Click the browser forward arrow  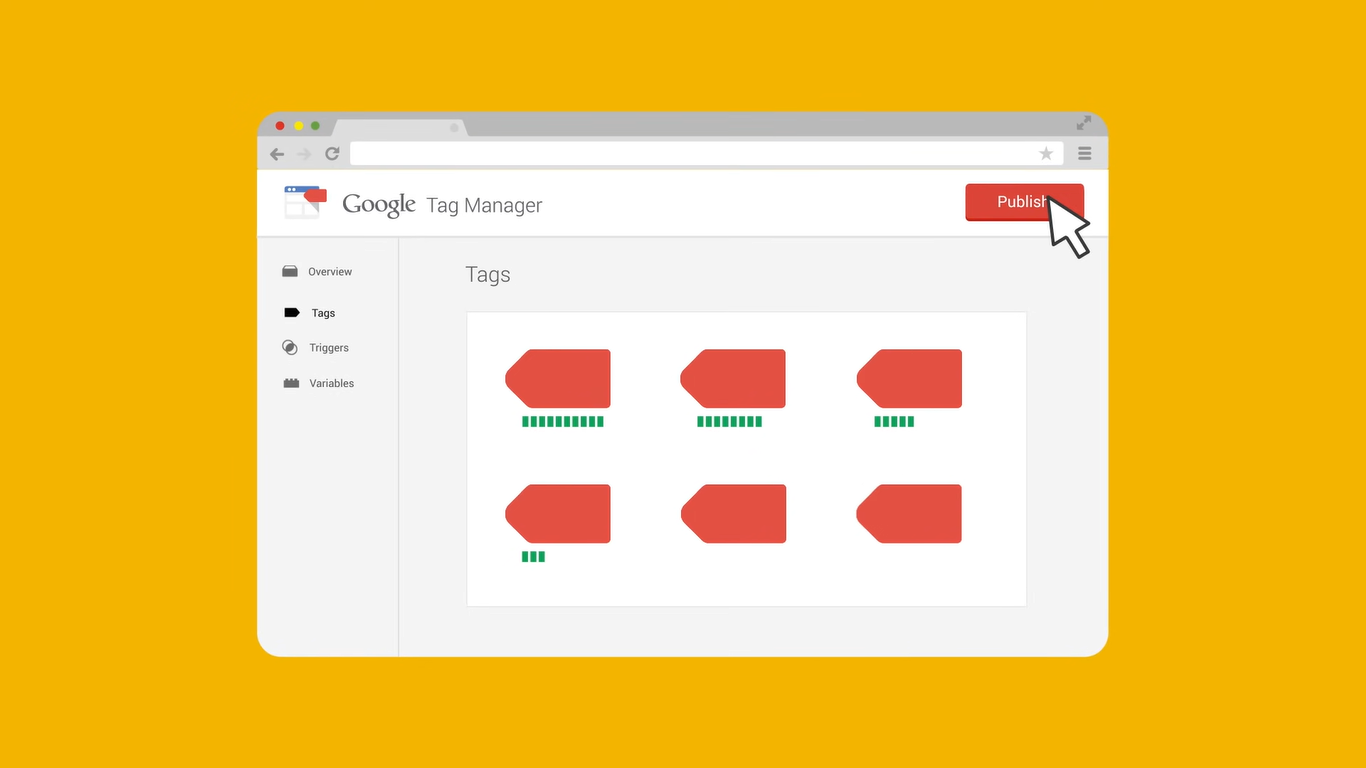(304, 154)
